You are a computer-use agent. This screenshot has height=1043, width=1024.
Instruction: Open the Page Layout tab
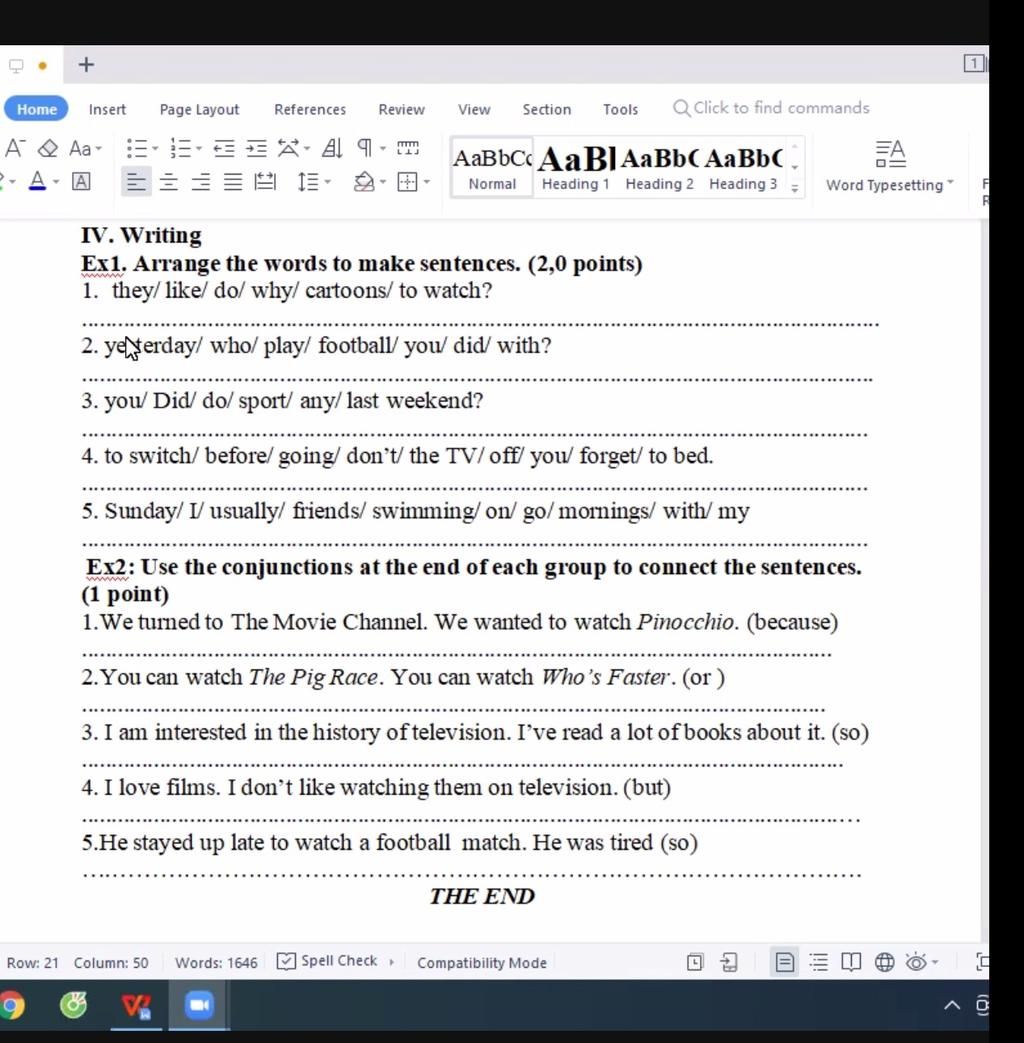[x=199, y=109]
